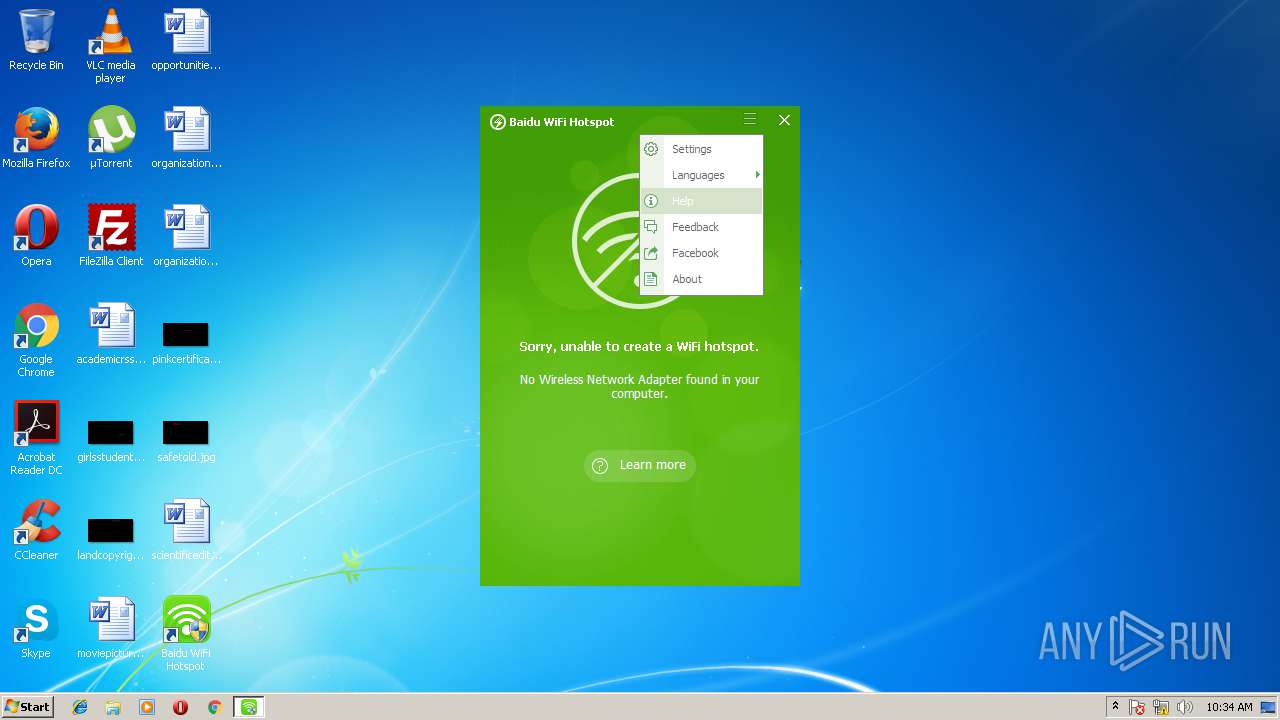Select the Opera desktop shortcut
This screenshot has height=720, width=1280.
point(36,236)
